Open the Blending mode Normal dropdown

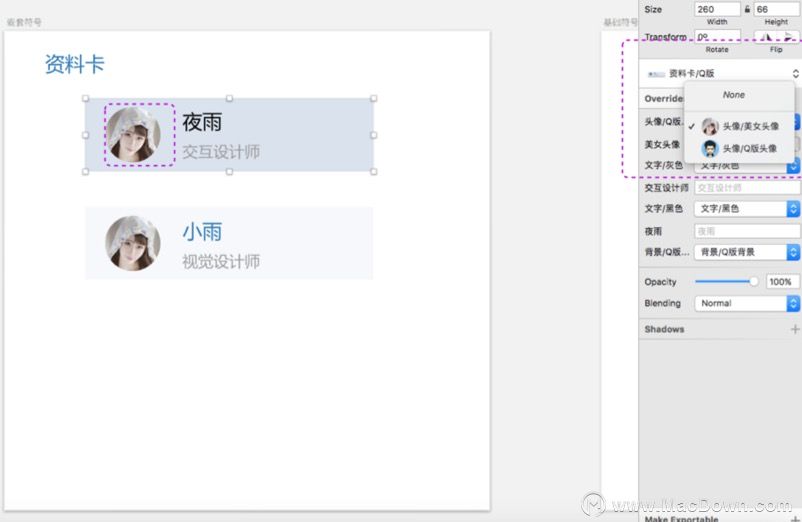[x=747, y=303]
